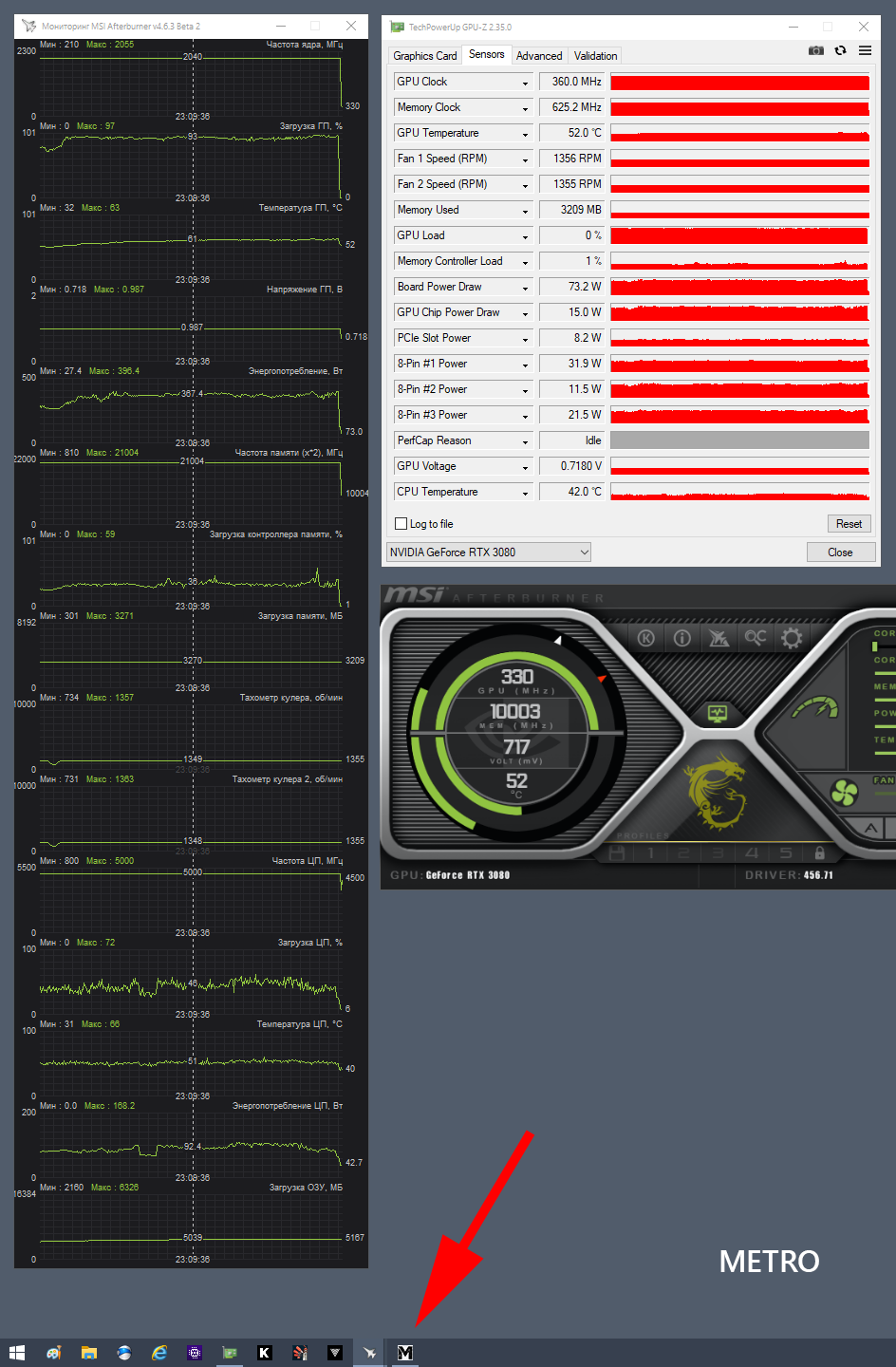Click PerfCap Reason gray status bar
This screenshot has height=1367, width=896.
click(739, 440)
